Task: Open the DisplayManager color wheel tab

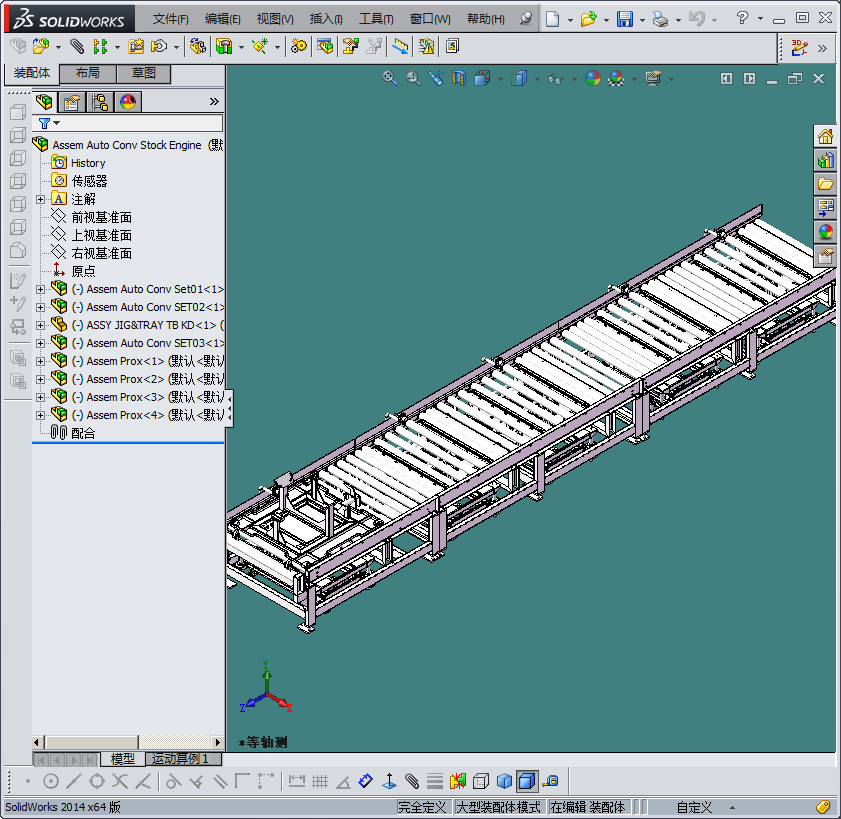Action: 128,101
